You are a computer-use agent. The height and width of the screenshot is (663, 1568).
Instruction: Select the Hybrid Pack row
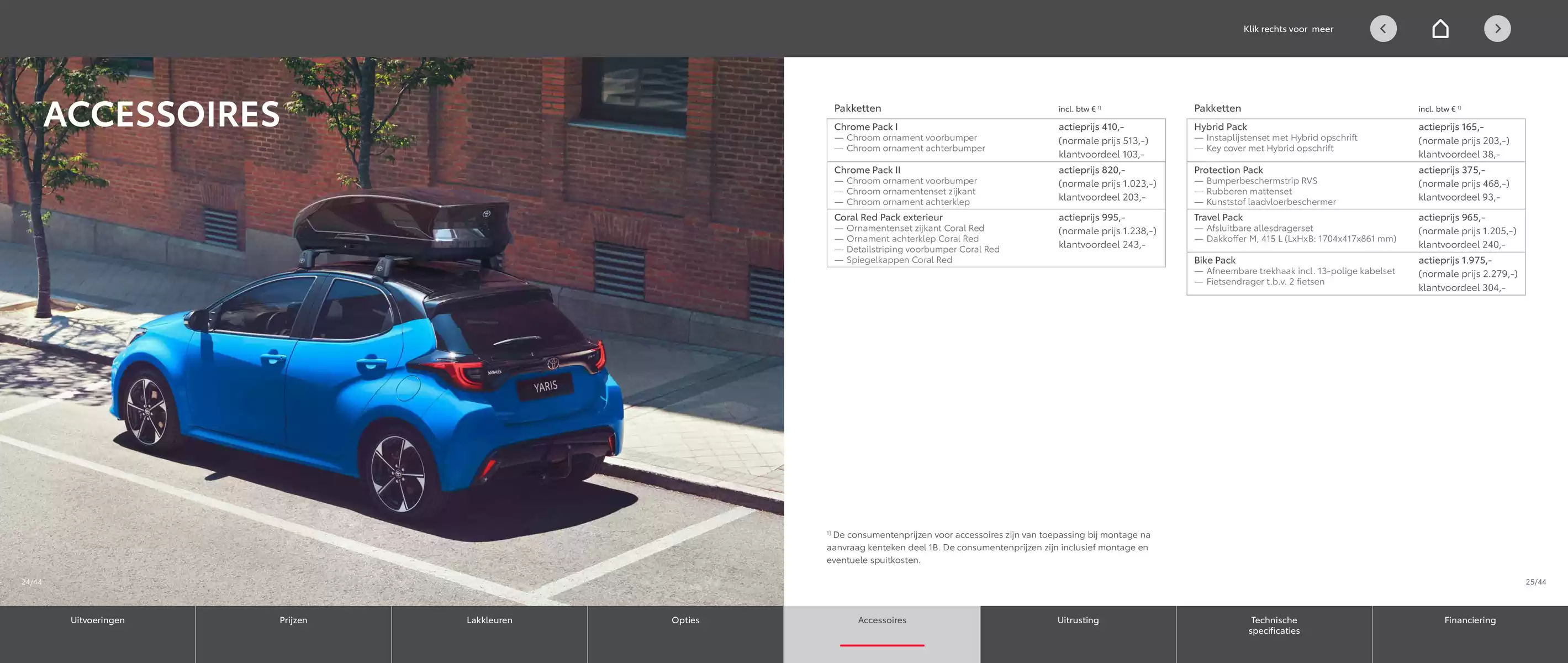(x=1355, y=140)
